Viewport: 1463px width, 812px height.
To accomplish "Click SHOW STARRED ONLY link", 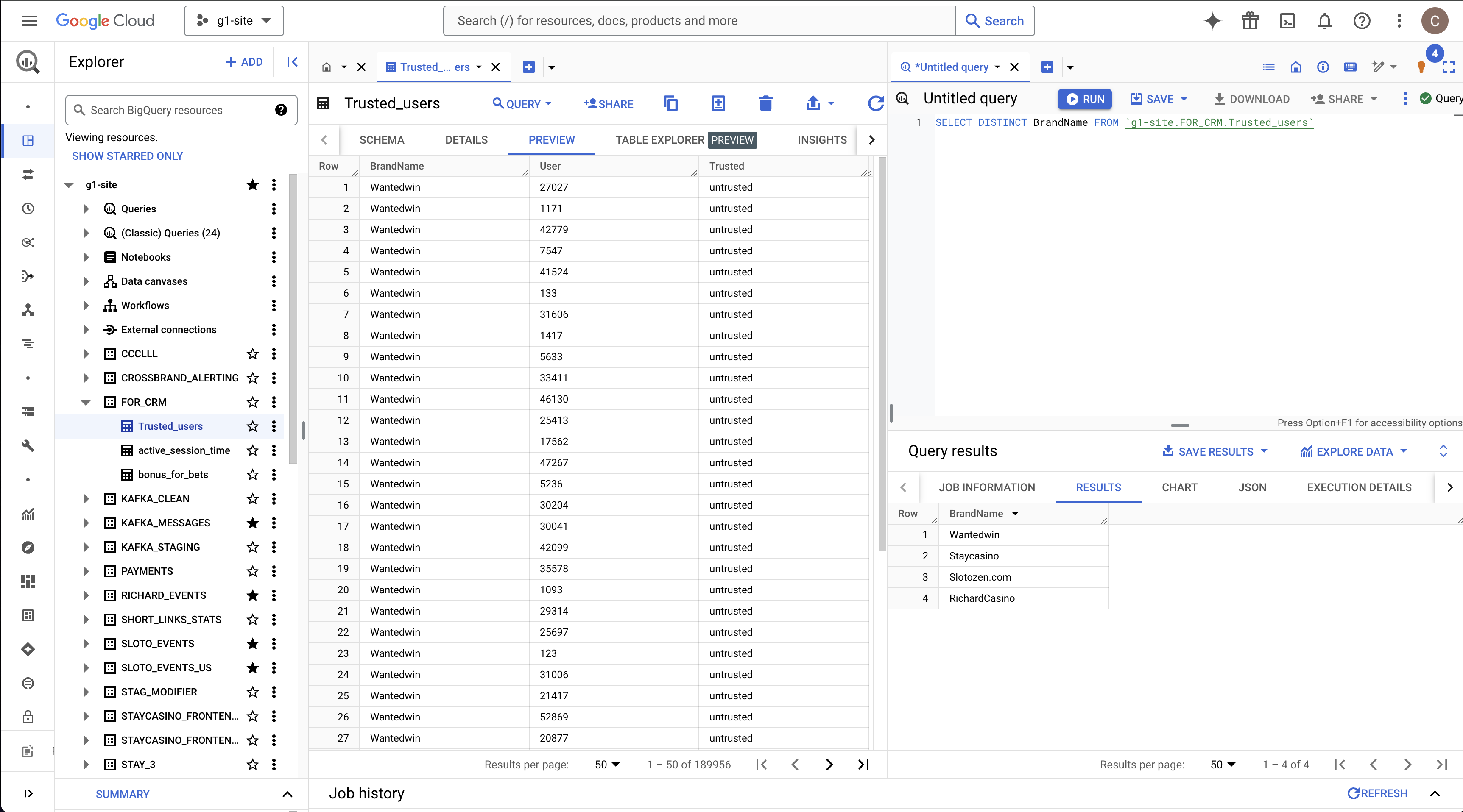I will pos(127,156).
